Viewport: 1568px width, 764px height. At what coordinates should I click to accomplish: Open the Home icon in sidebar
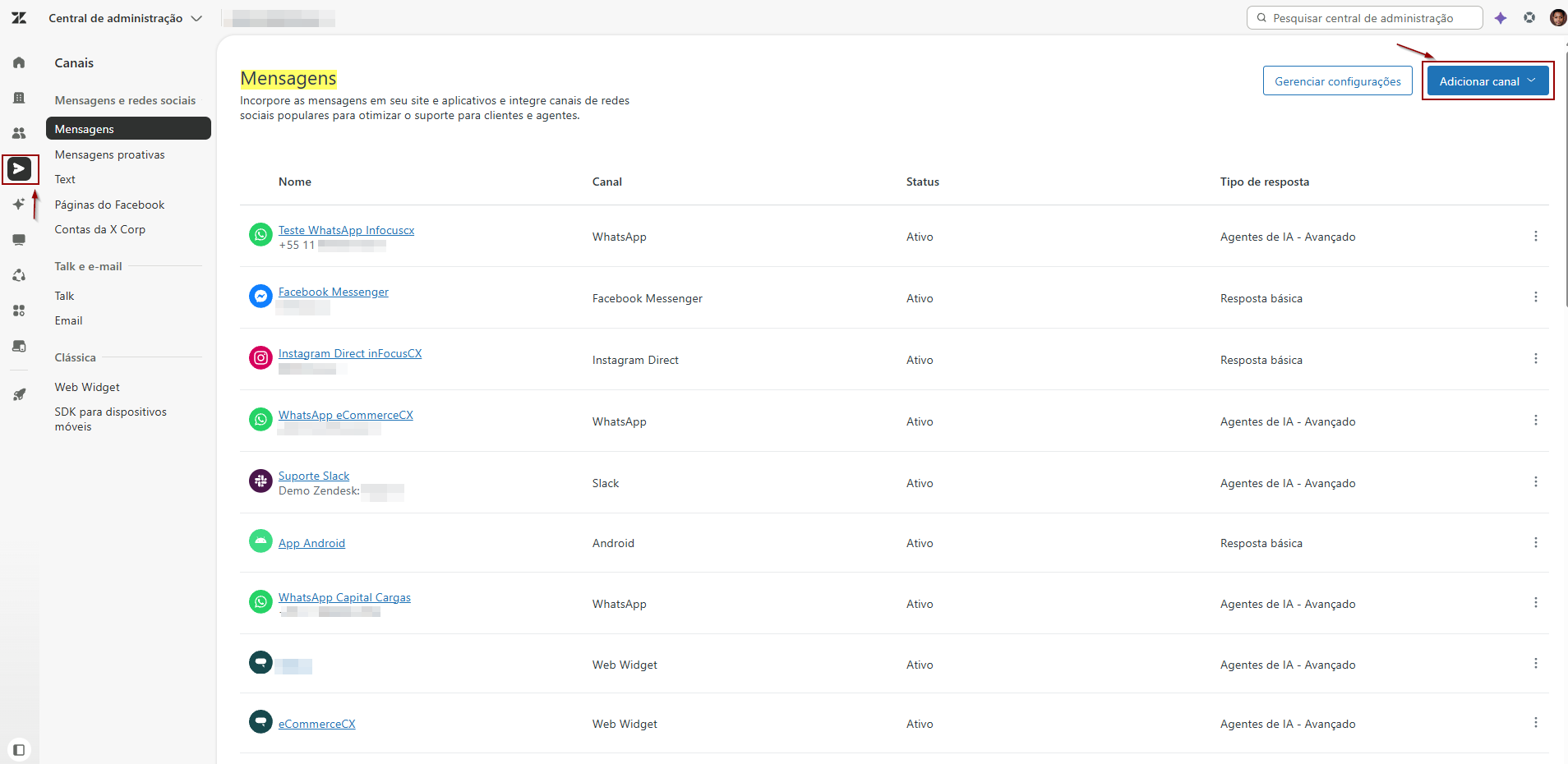pos(19,62)
